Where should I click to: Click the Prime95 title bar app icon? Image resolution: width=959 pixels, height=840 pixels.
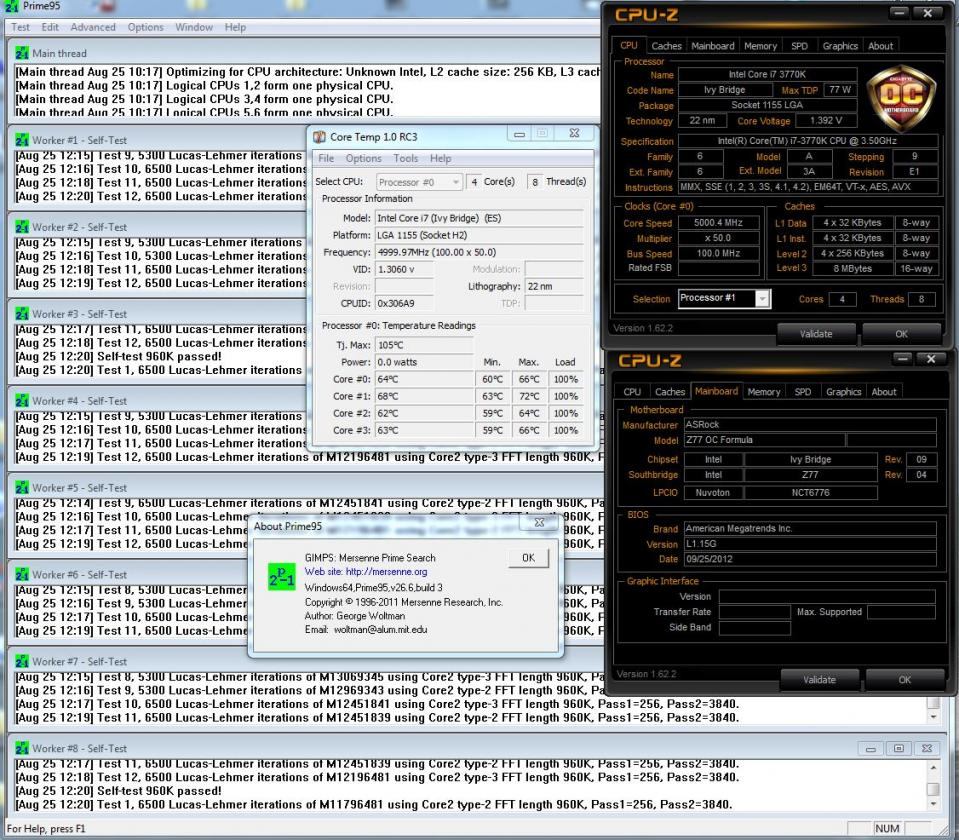pyautogui.click(x=12, y=6)
